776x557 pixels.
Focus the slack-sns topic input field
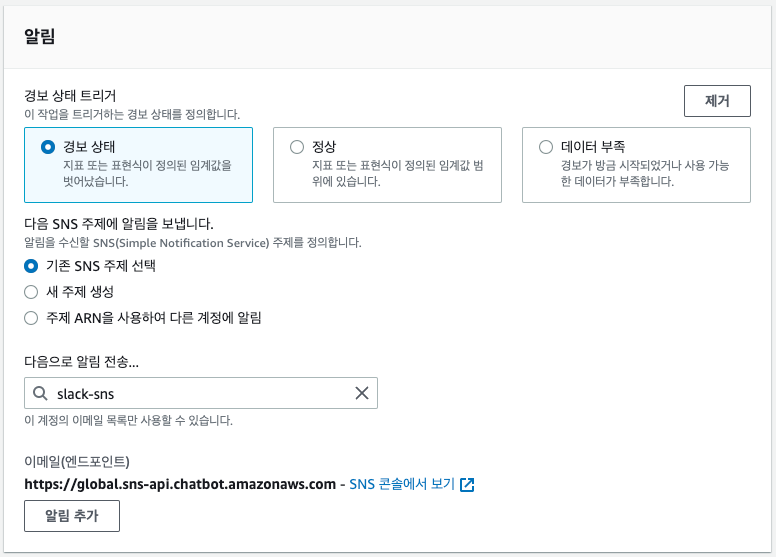tap(201, 393)
